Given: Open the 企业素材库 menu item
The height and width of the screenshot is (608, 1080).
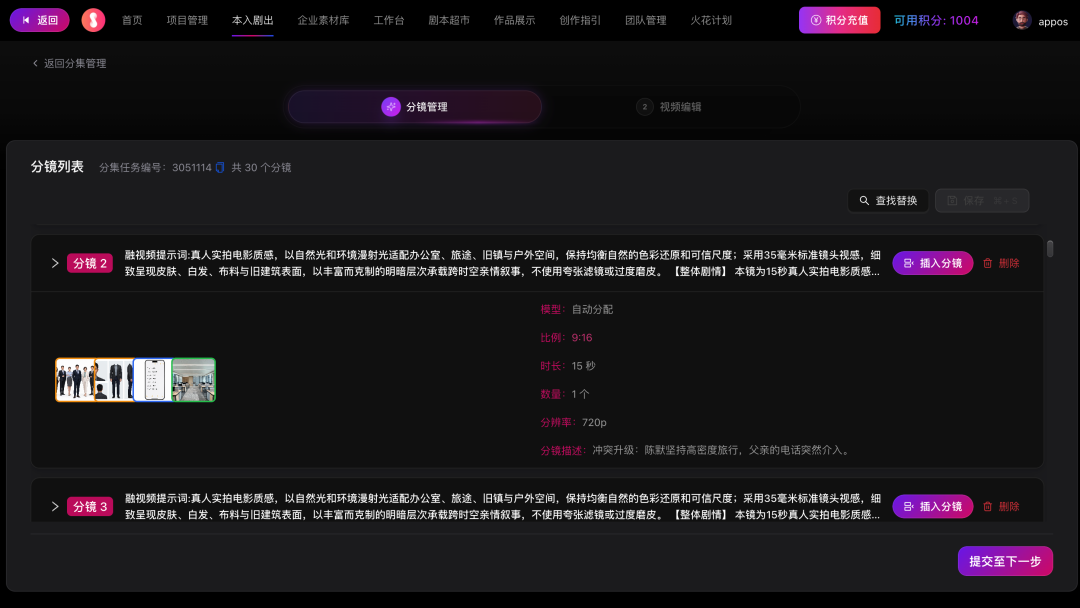Looking at the screenshot, I should [x=323, y=20].
